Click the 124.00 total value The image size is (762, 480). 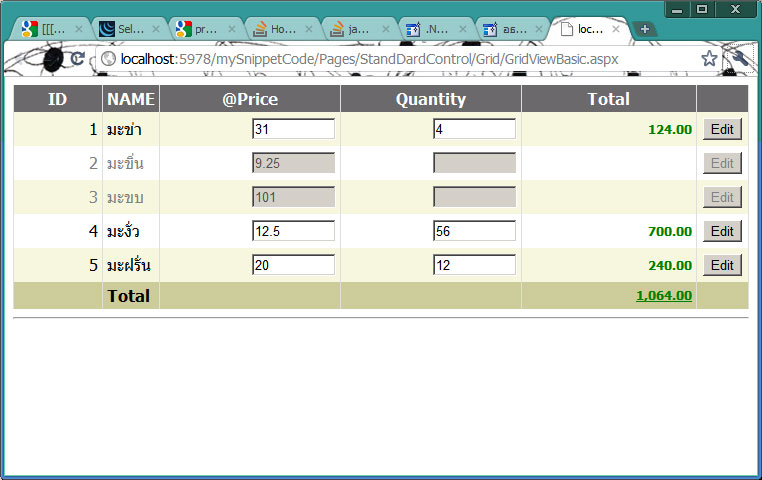(670, 130)
